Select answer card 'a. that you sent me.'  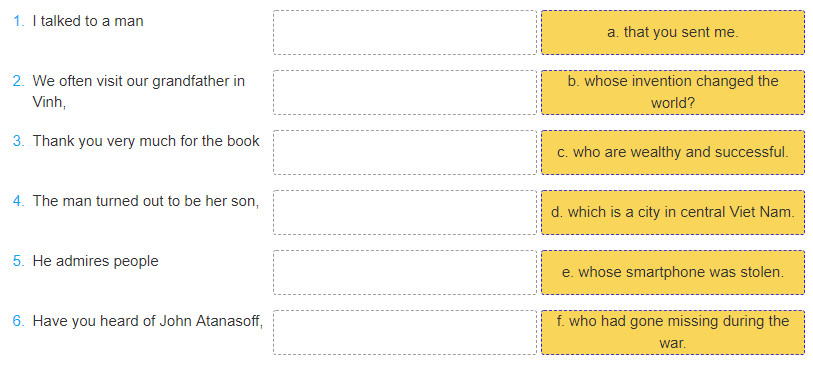tap(672, 32)
